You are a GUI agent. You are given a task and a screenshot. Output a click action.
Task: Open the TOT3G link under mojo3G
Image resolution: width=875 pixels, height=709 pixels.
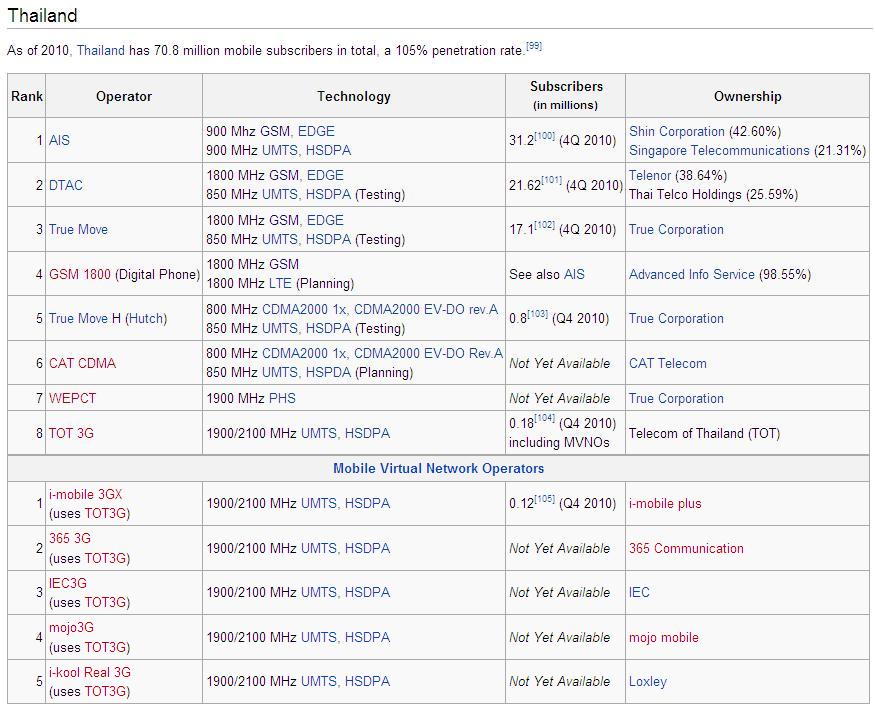point(105,647)
